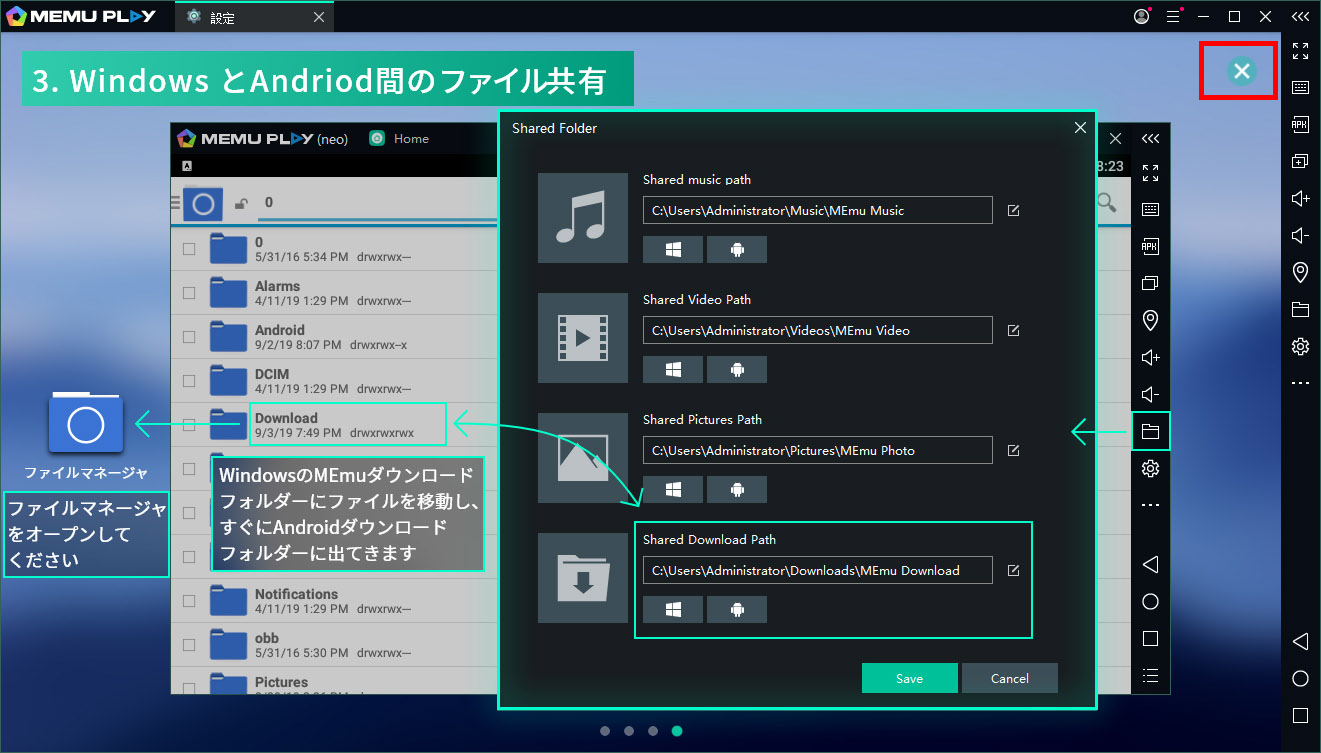1321x753 pixels.
Task: Tap Android home circle in outer sidebar
Action: [1300, 678]
